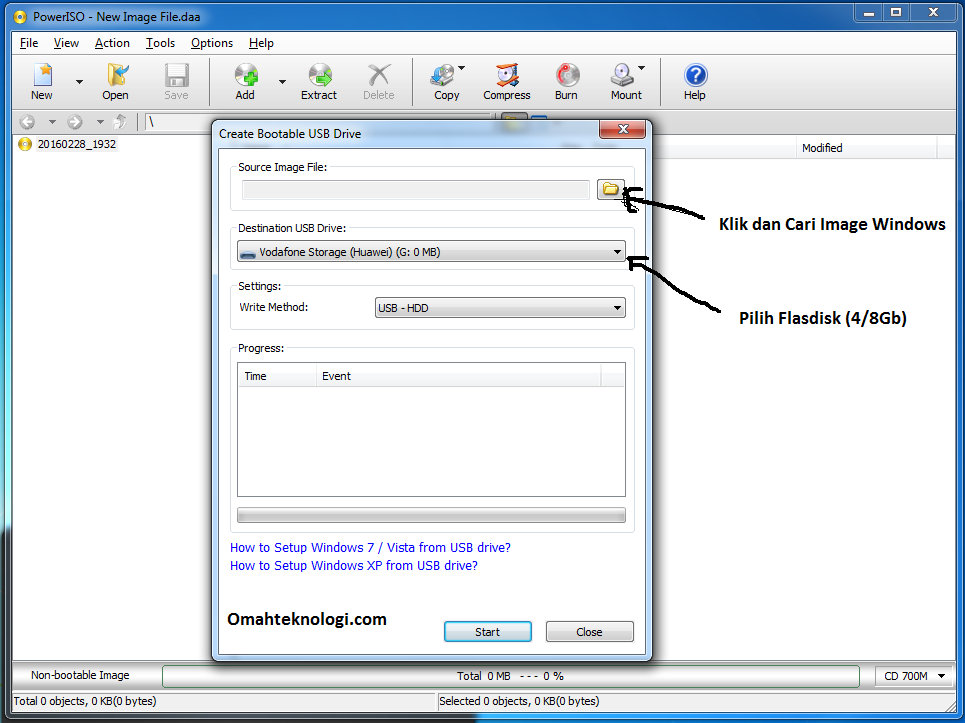
Task: Open the Options menu
Action: tap(212, 43)
